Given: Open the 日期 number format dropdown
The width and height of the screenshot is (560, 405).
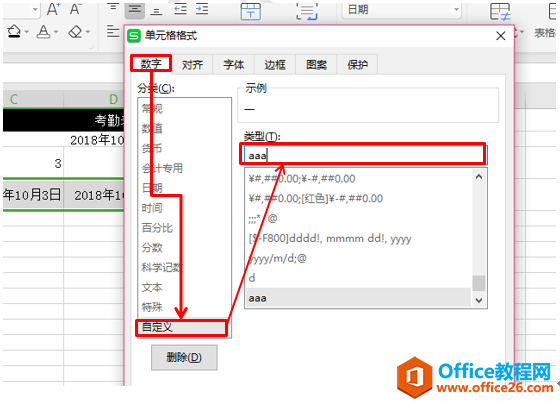Looking at the screenshot, I should 456,10.
